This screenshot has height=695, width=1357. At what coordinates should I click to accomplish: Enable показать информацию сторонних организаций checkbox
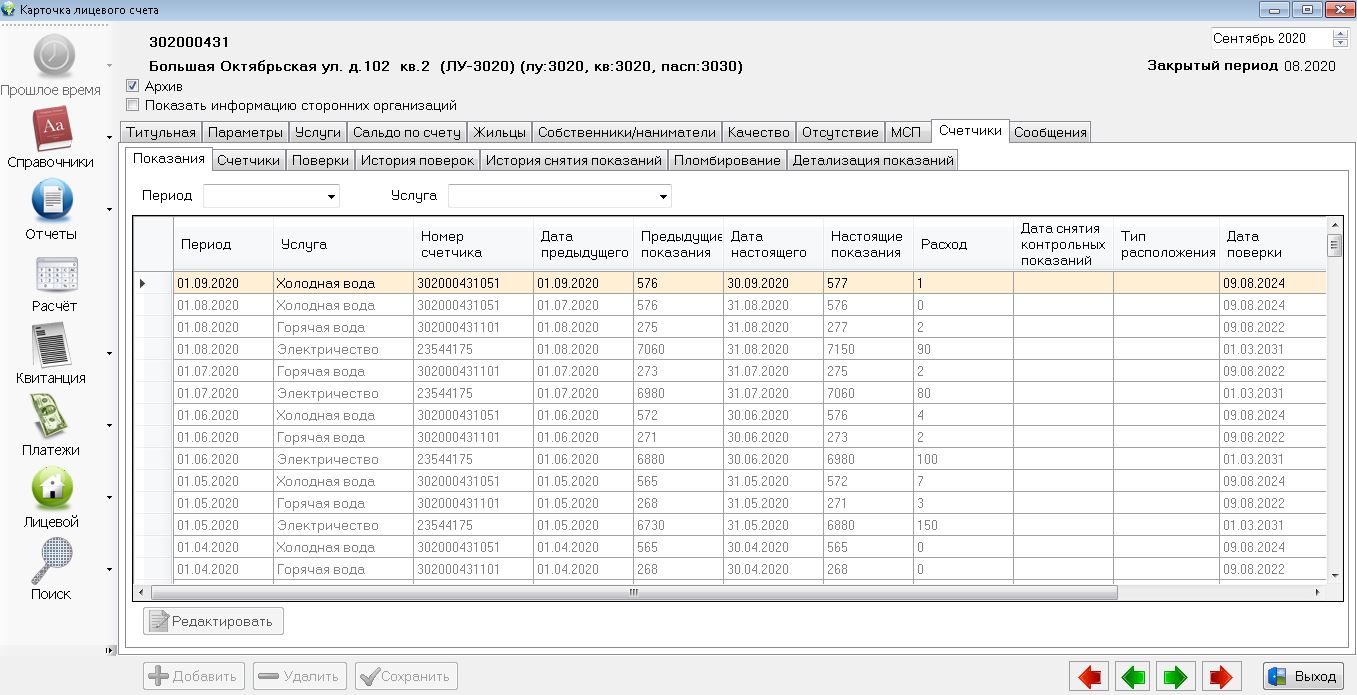tap(133, 104)
